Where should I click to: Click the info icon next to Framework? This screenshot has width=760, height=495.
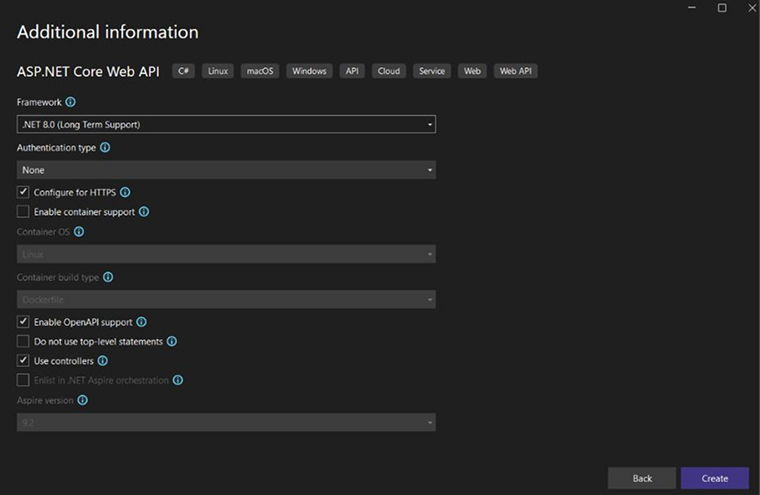coord(71,102)
